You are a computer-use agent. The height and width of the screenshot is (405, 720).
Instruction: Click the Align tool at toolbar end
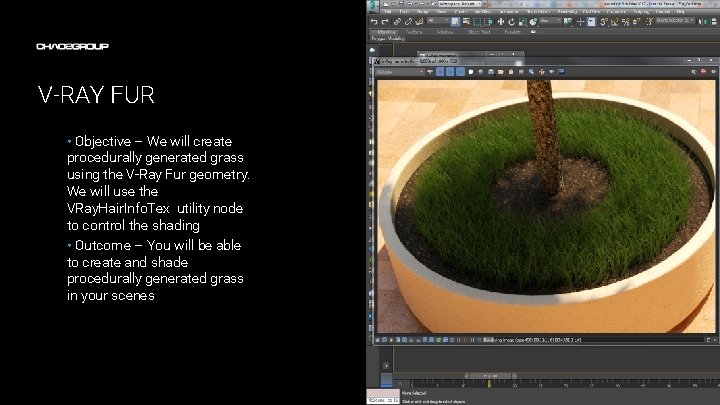tap(714, 22)
